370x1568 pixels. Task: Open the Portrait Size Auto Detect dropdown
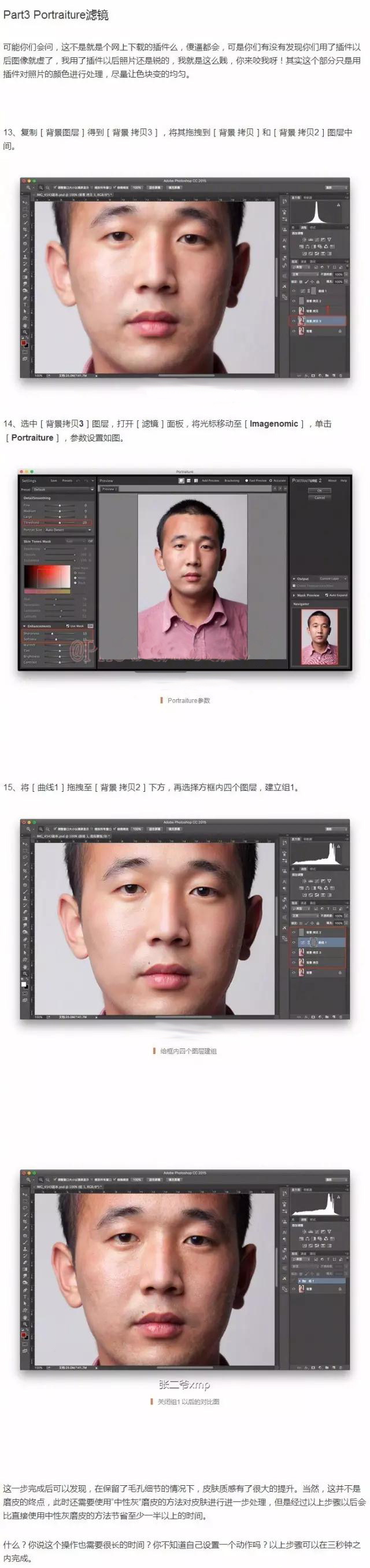click(67, 530)
